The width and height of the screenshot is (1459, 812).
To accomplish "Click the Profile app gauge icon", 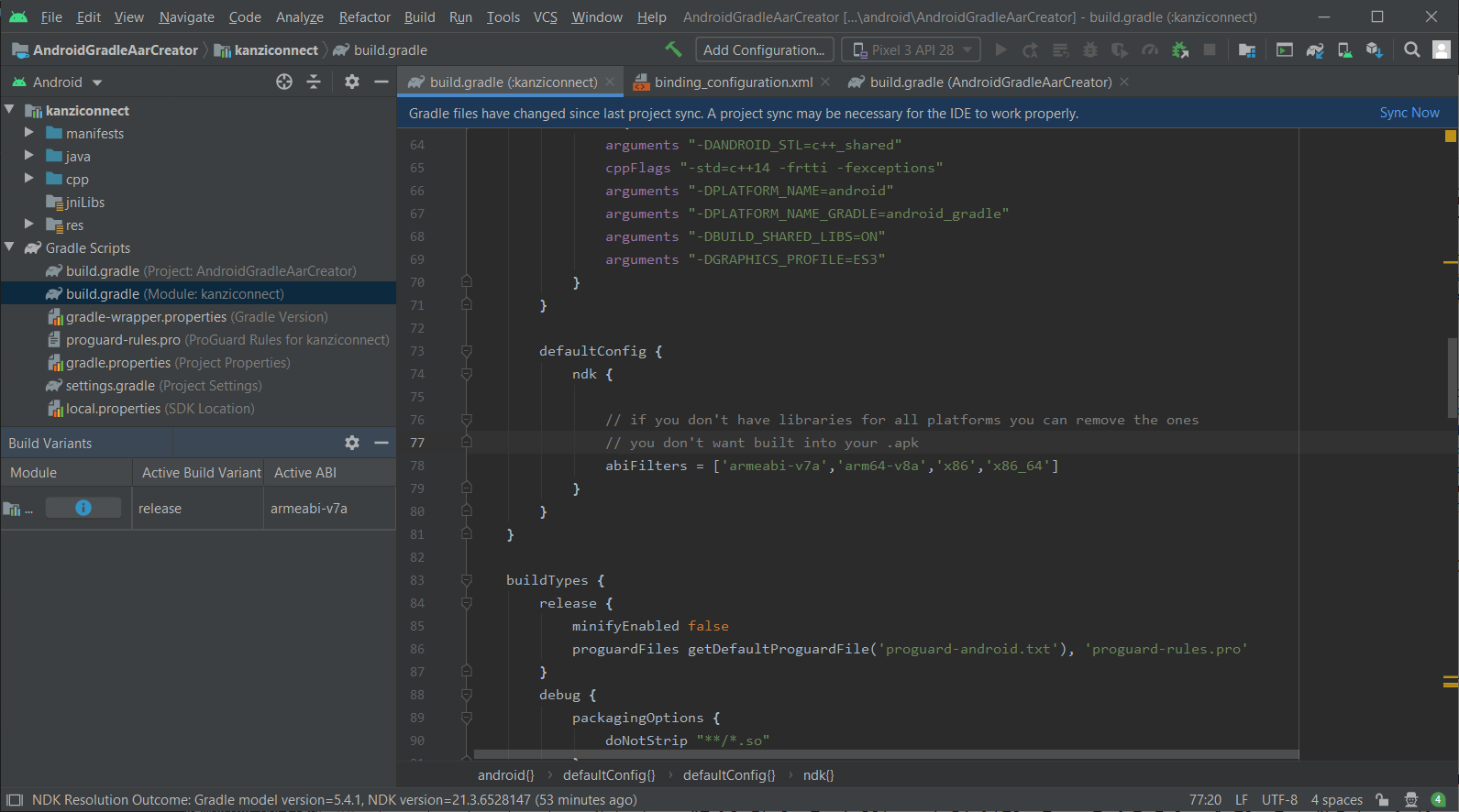I will point(1150,49).
